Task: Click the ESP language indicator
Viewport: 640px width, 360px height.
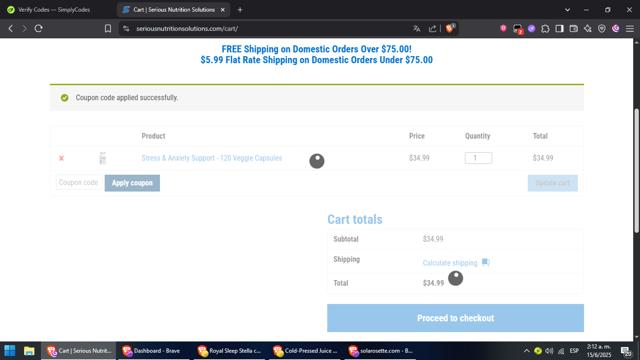Action: pyautogui.click(x=574, y=351)
